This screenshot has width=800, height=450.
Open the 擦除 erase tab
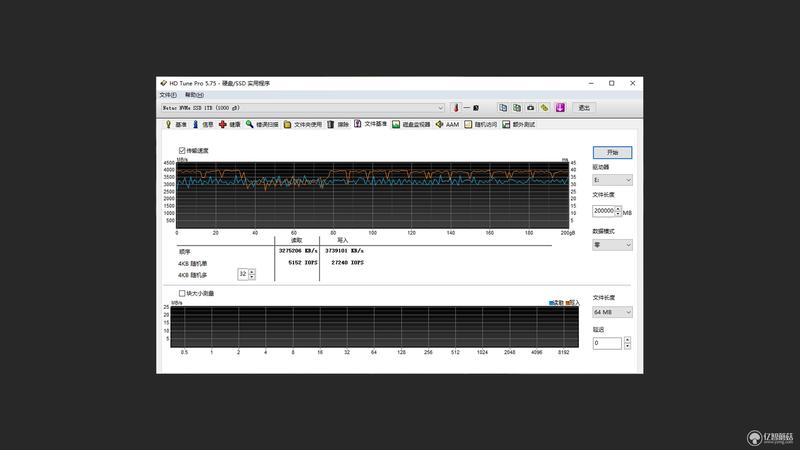click(338, 124)
